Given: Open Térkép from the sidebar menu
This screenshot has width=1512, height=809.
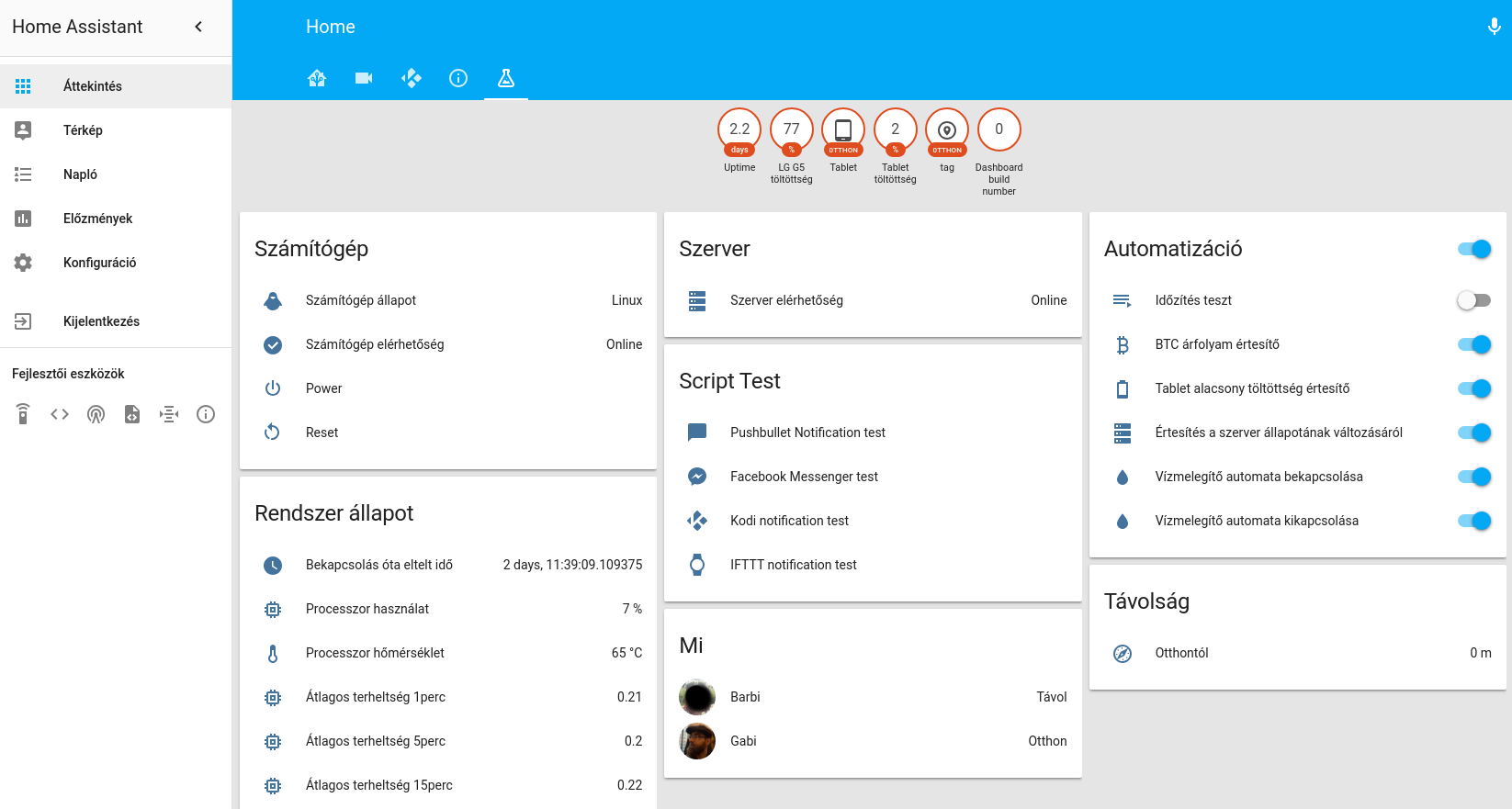Looking at the screenshot, I should coord(83,130).
